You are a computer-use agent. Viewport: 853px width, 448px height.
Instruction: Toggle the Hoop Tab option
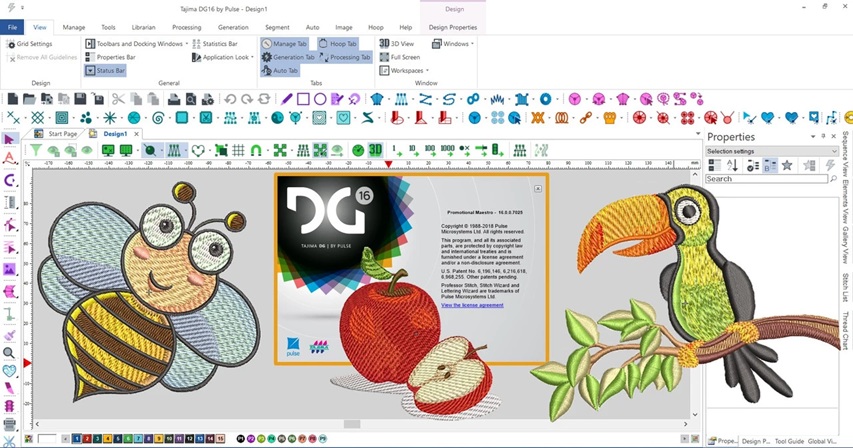coord(337,43)
